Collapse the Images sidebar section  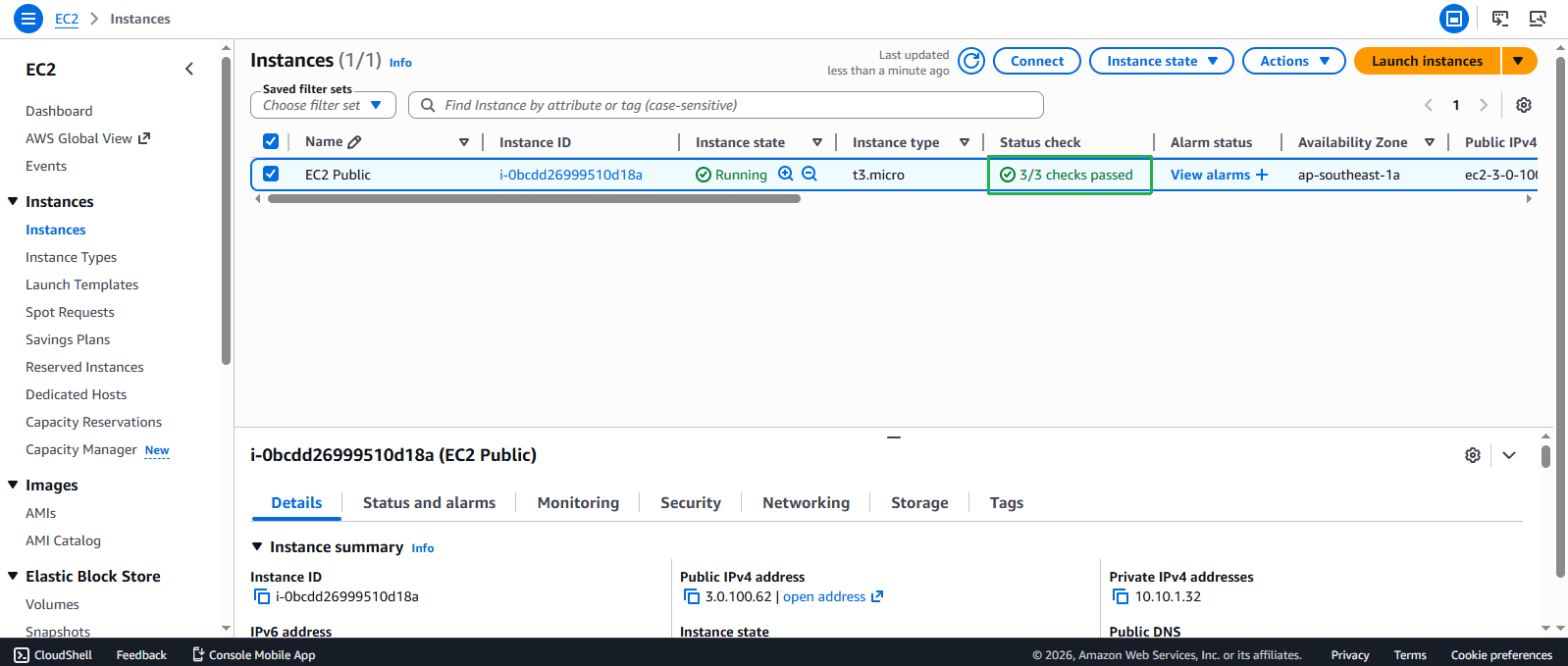coord(14,485)
